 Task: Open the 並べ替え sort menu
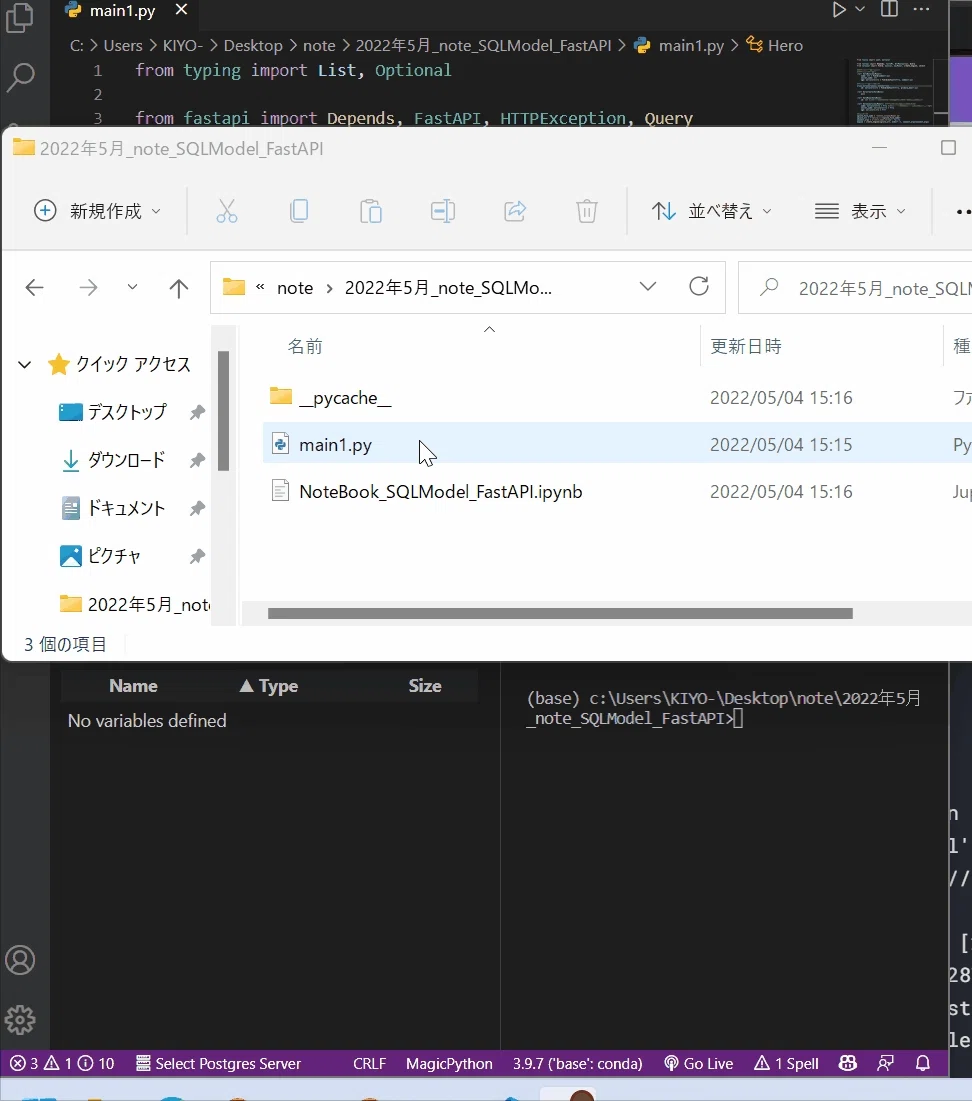[711, 211]
